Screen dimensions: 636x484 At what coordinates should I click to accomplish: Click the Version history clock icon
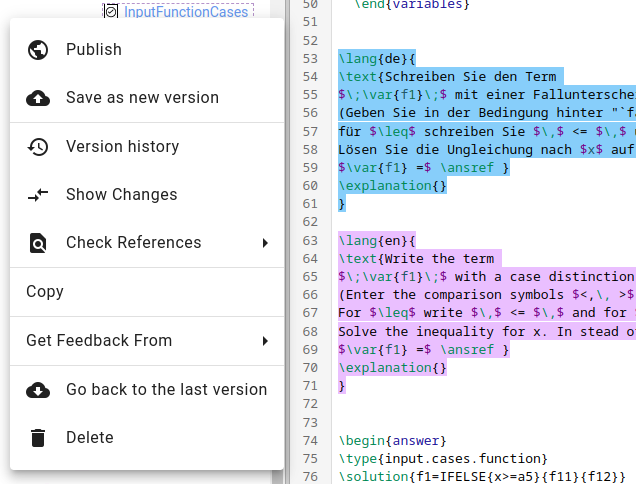click(x=38, y=147)
